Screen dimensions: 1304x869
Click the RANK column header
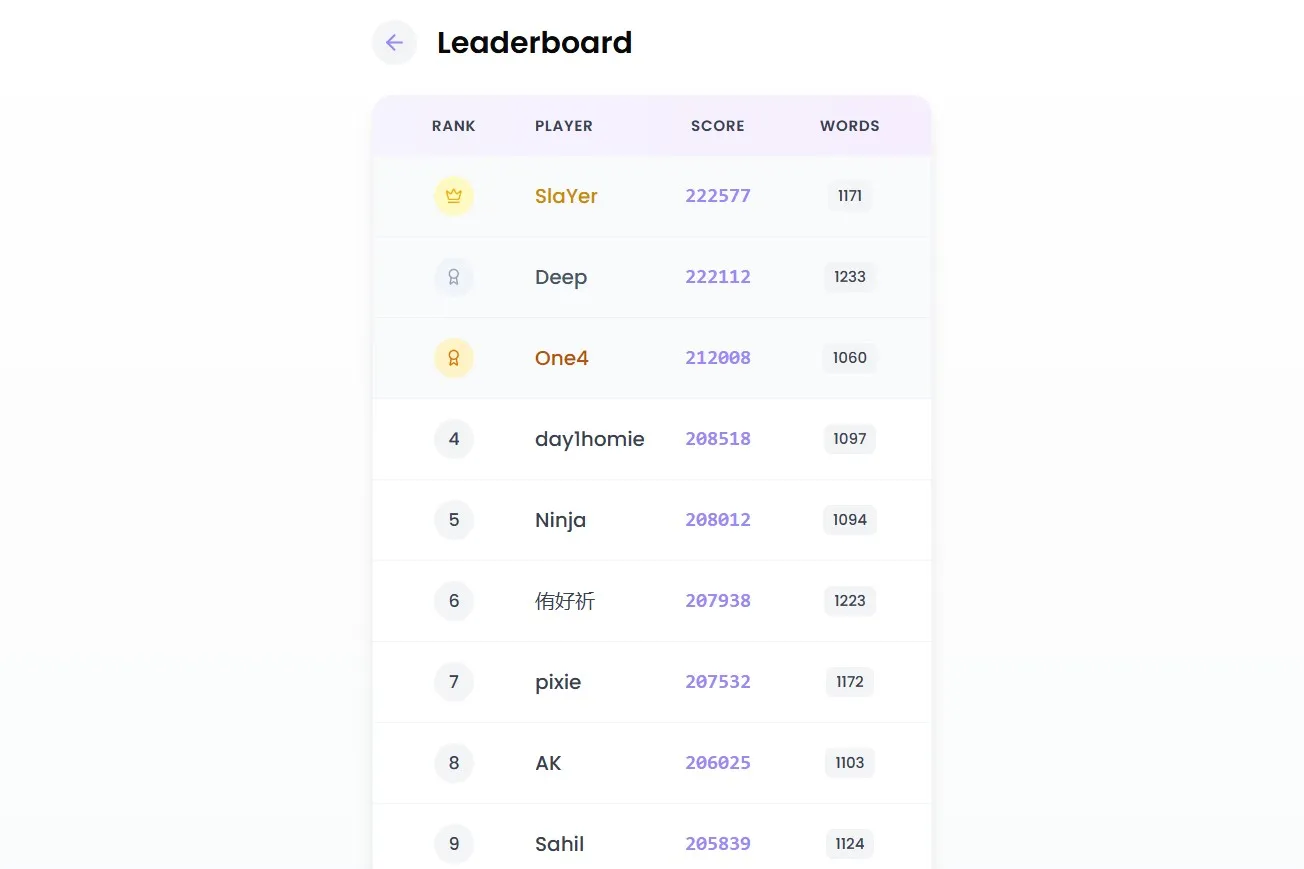[454, 126]
